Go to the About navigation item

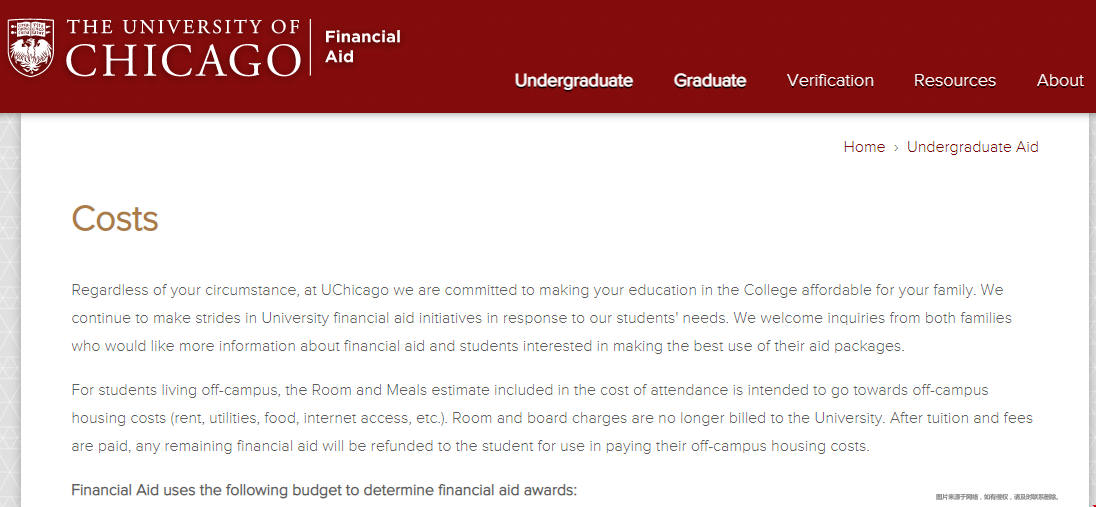(1060, 80)
